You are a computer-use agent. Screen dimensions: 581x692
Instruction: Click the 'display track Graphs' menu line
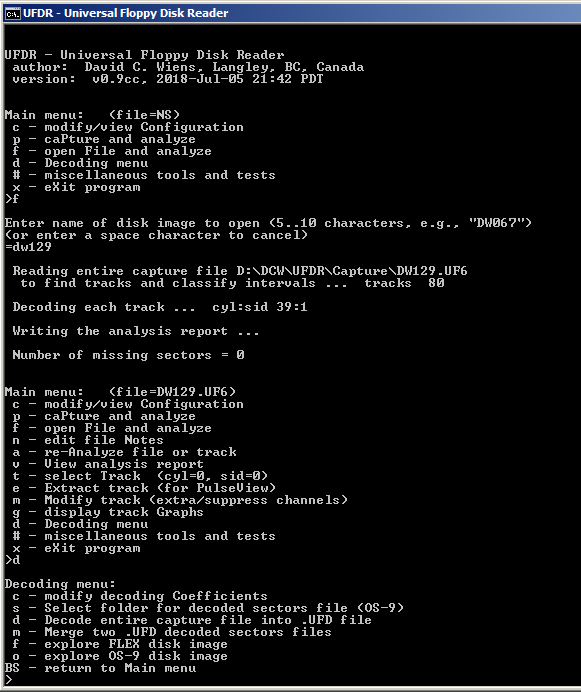pos(108,512)
